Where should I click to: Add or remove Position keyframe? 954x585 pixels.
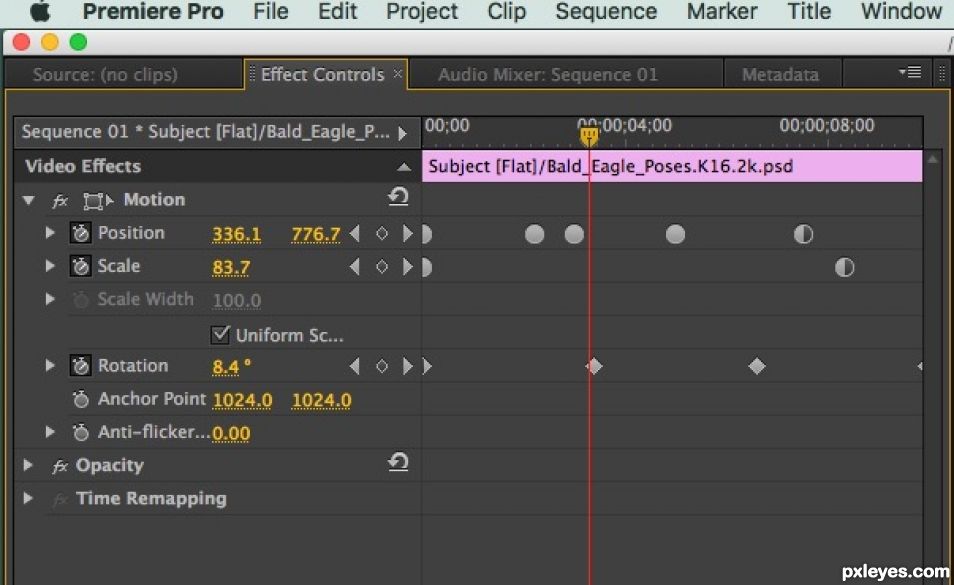(381, 234)
